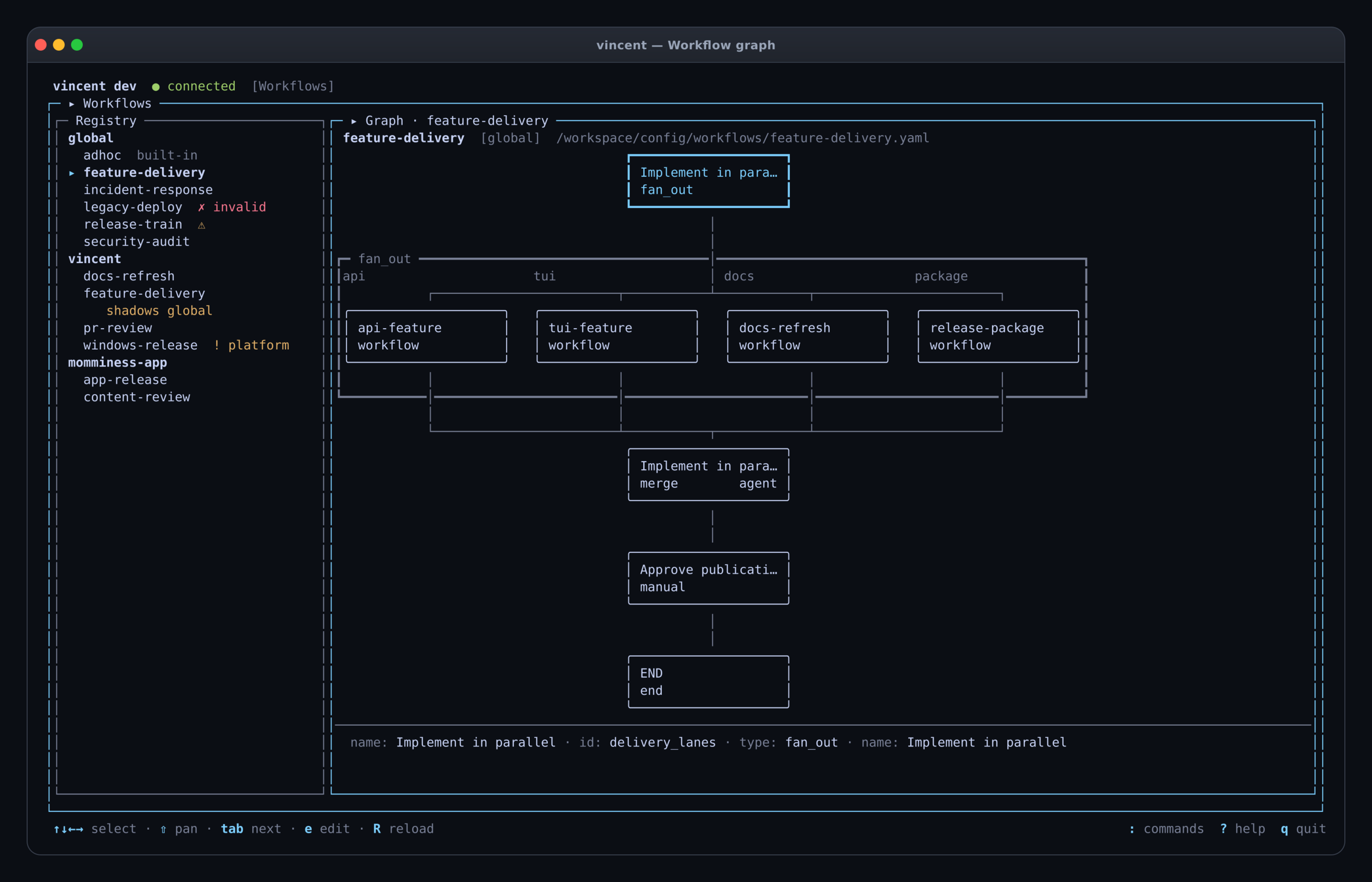Click the [Workflows] tab label

tap(293, 86)
